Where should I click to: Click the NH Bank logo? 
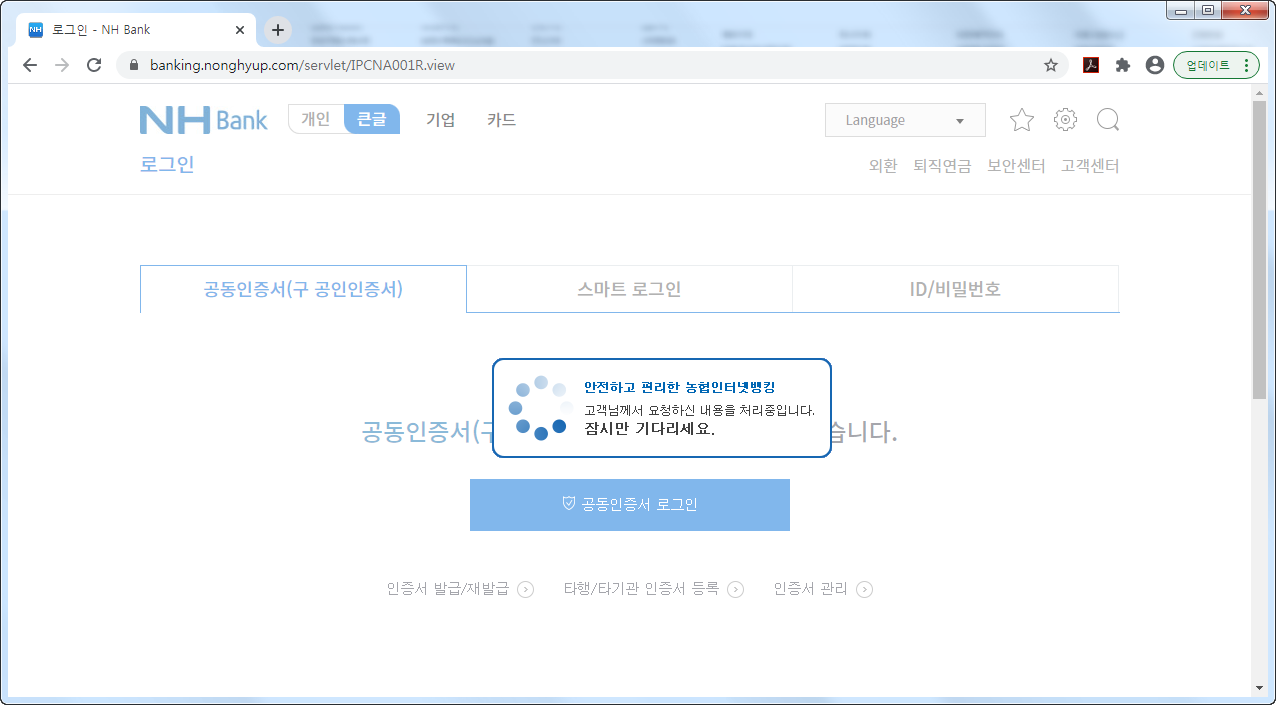pyautogui.click(x=204, y=120)
